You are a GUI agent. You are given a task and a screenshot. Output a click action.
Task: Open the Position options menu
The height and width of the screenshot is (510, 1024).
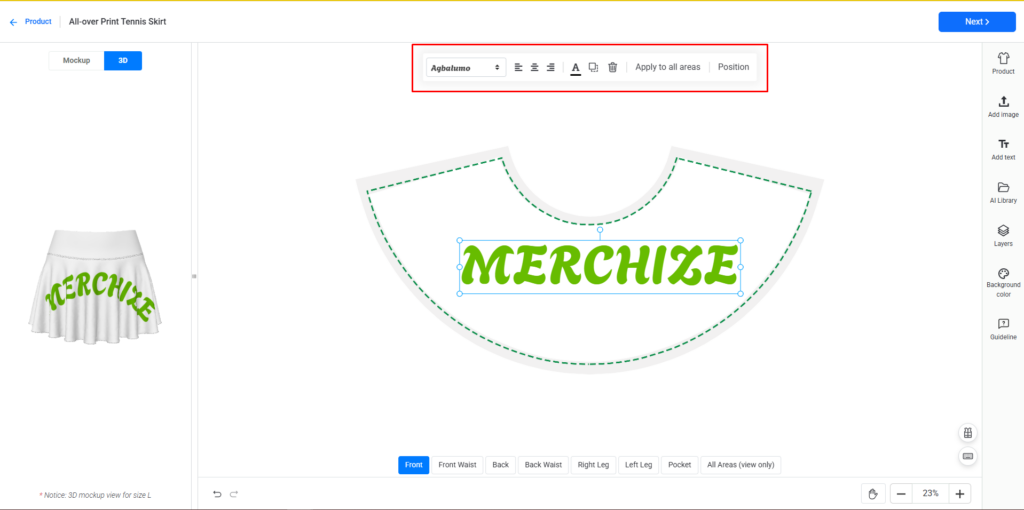[x=733, y=67]
